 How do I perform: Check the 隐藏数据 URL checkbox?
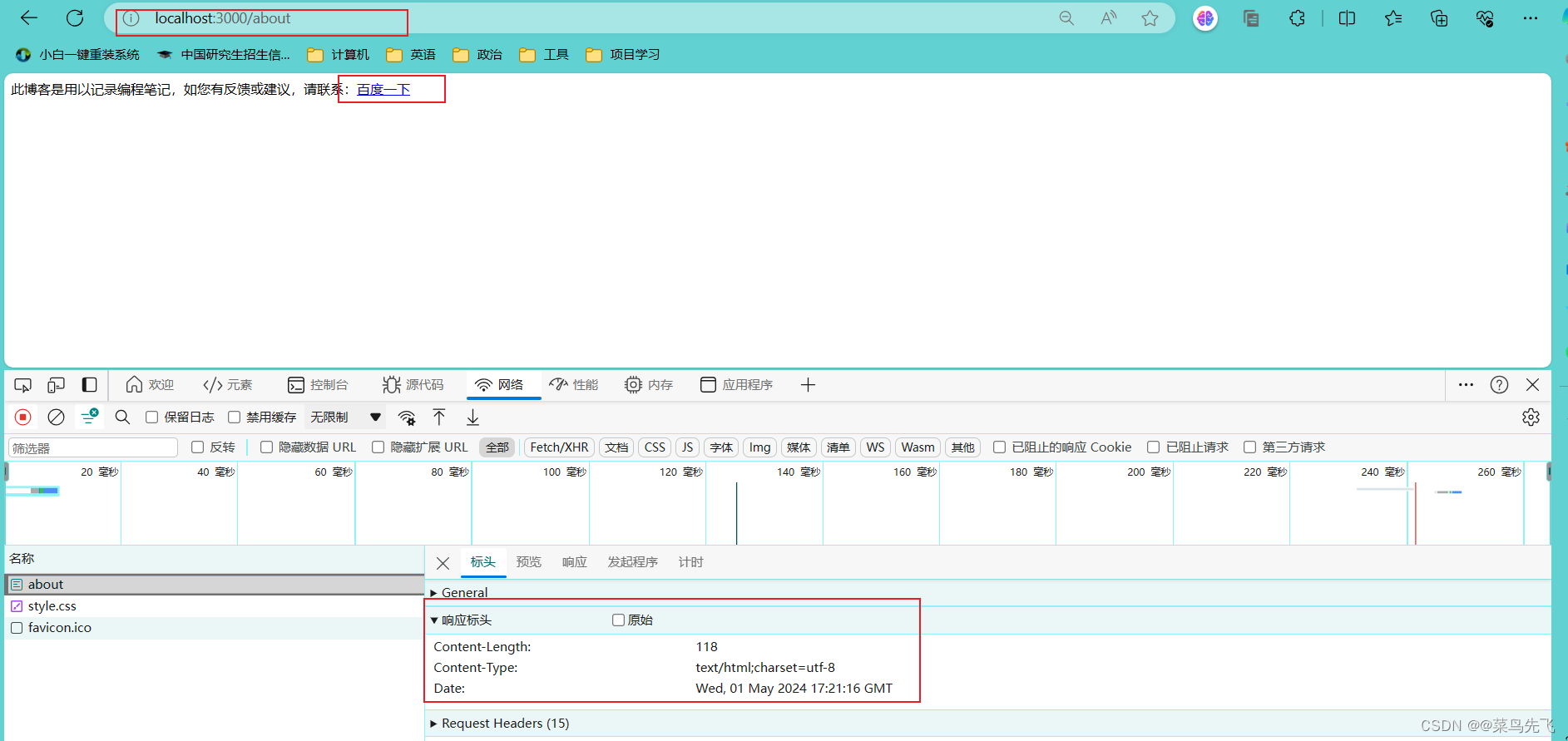click(266, 447)
